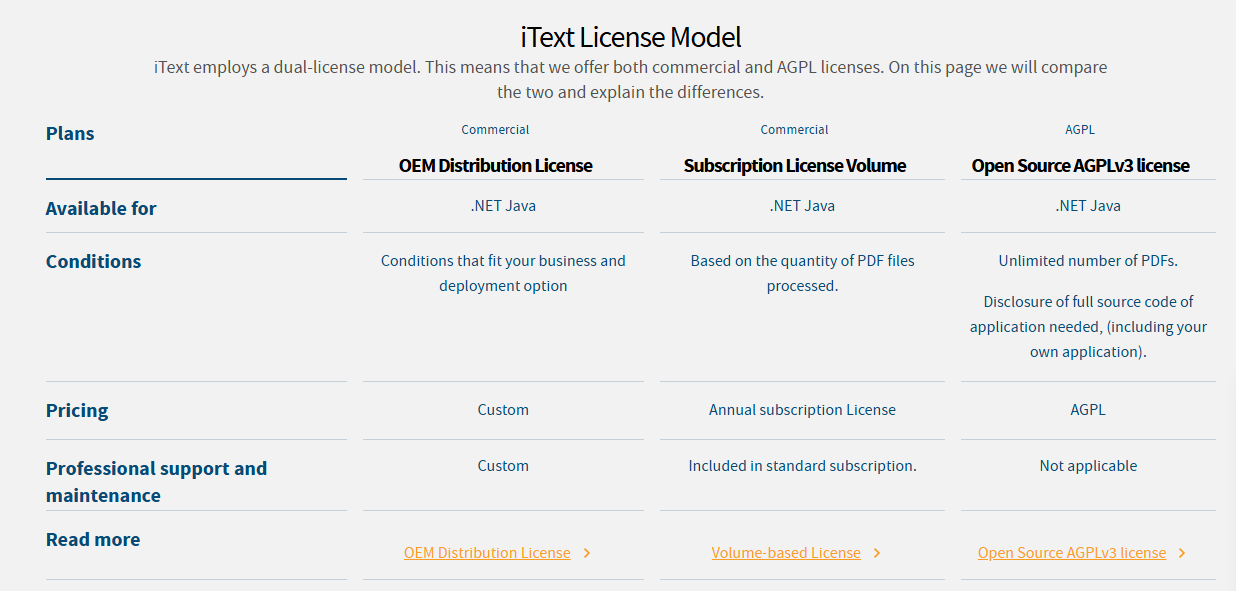Click 'Disclosure of full source code' paragraph

point(1088,327)
